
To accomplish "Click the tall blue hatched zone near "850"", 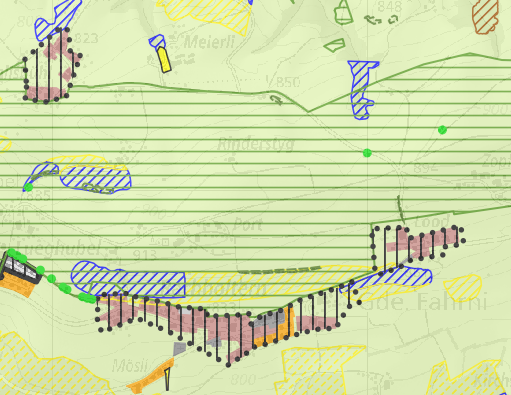I will click(x=362, y=89).
